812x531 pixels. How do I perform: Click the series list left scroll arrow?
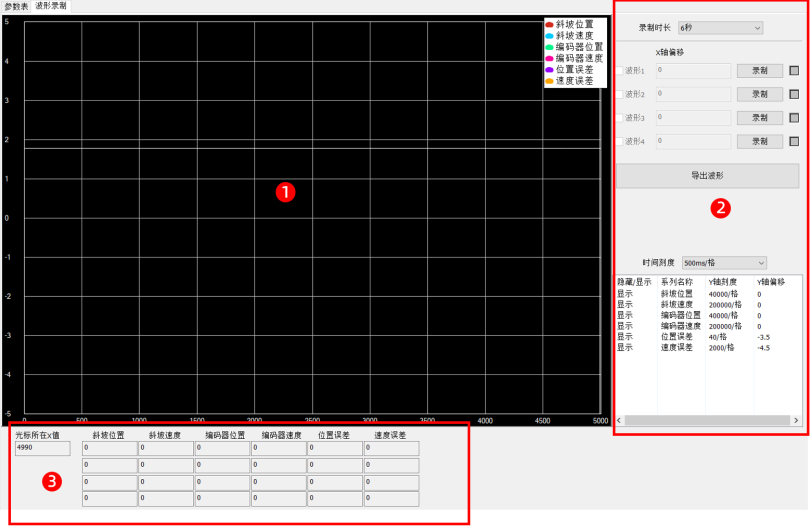click(x=619, y=421)
